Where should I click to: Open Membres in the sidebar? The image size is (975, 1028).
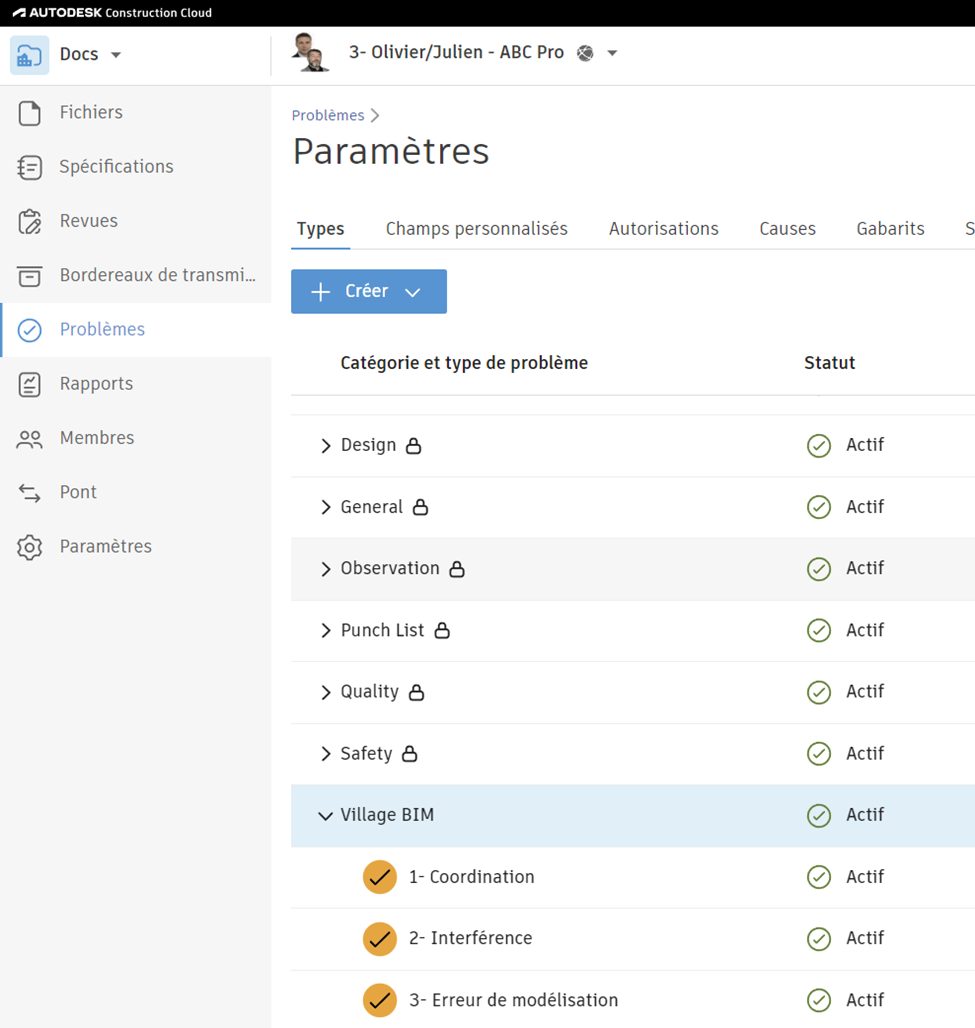coord(97,438)
